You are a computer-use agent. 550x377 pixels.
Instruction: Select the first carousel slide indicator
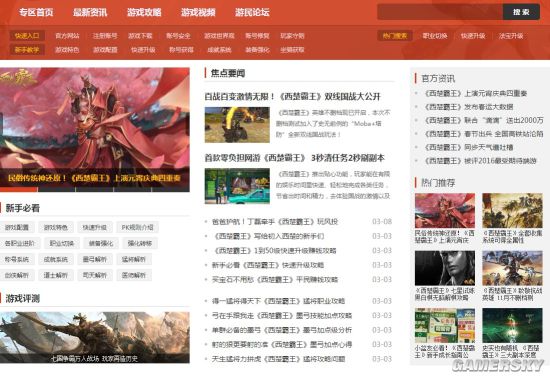coord(19,189)
